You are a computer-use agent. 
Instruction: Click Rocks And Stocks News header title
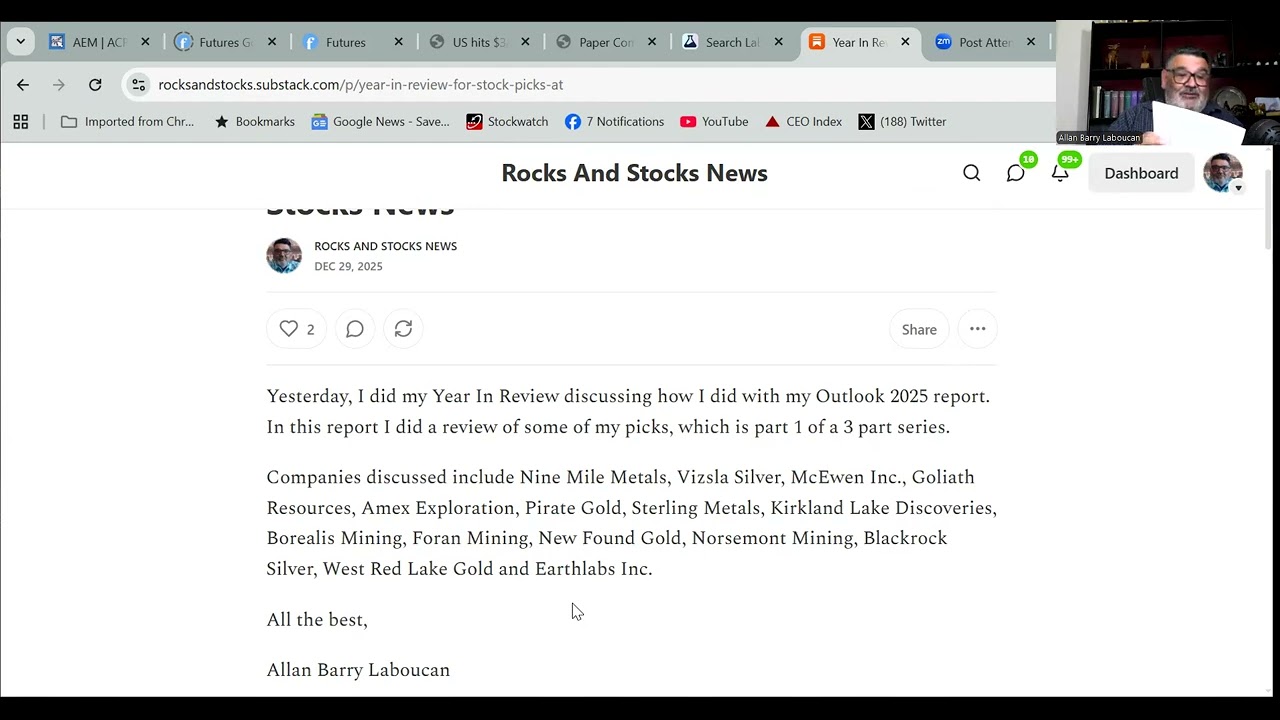634,173
